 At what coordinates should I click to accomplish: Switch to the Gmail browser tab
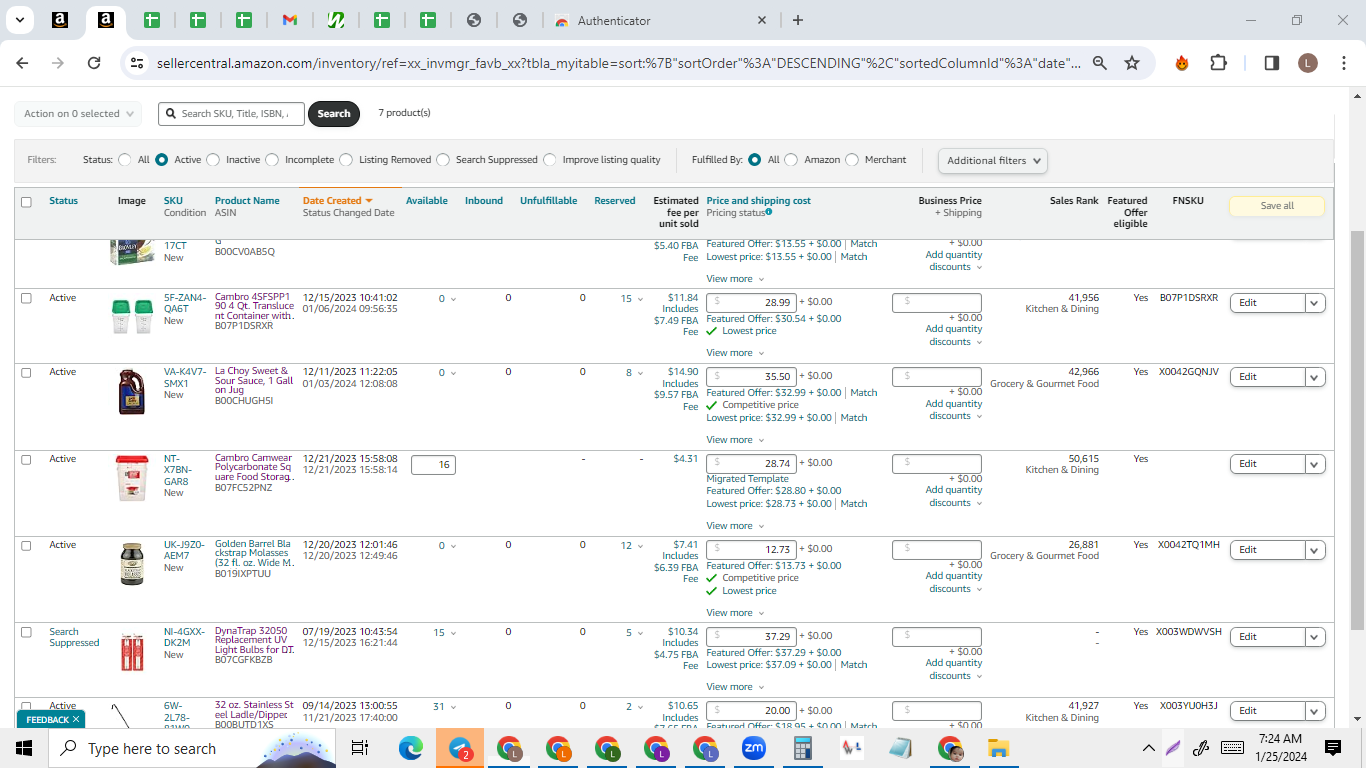290,20
